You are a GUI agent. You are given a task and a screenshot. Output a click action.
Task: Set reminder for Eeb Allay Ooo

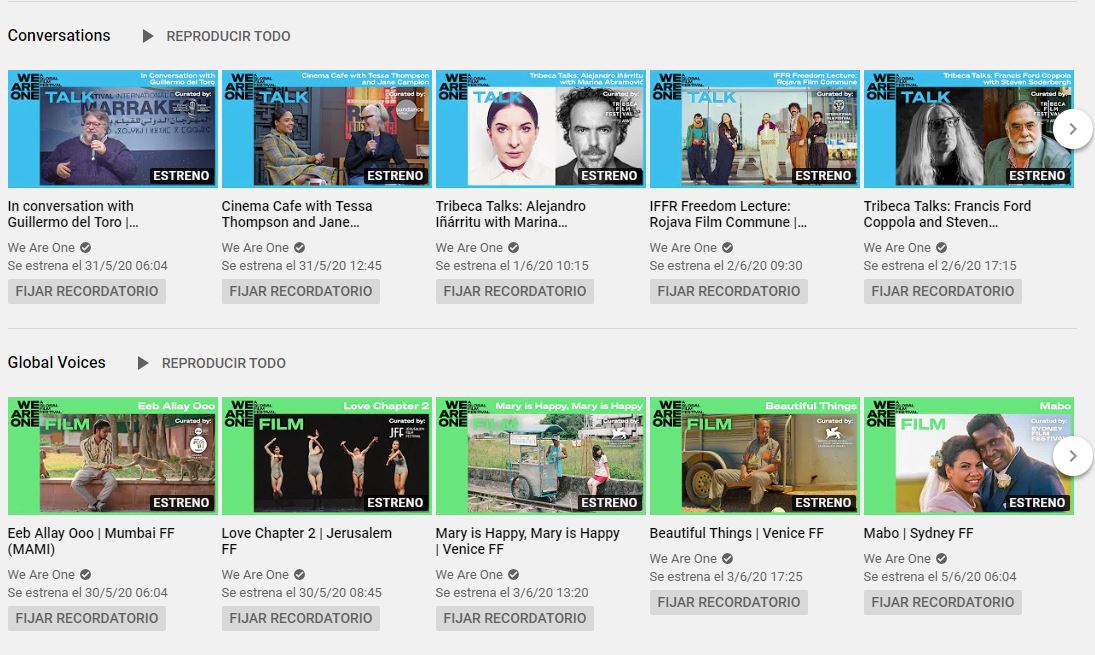point(87,618)
